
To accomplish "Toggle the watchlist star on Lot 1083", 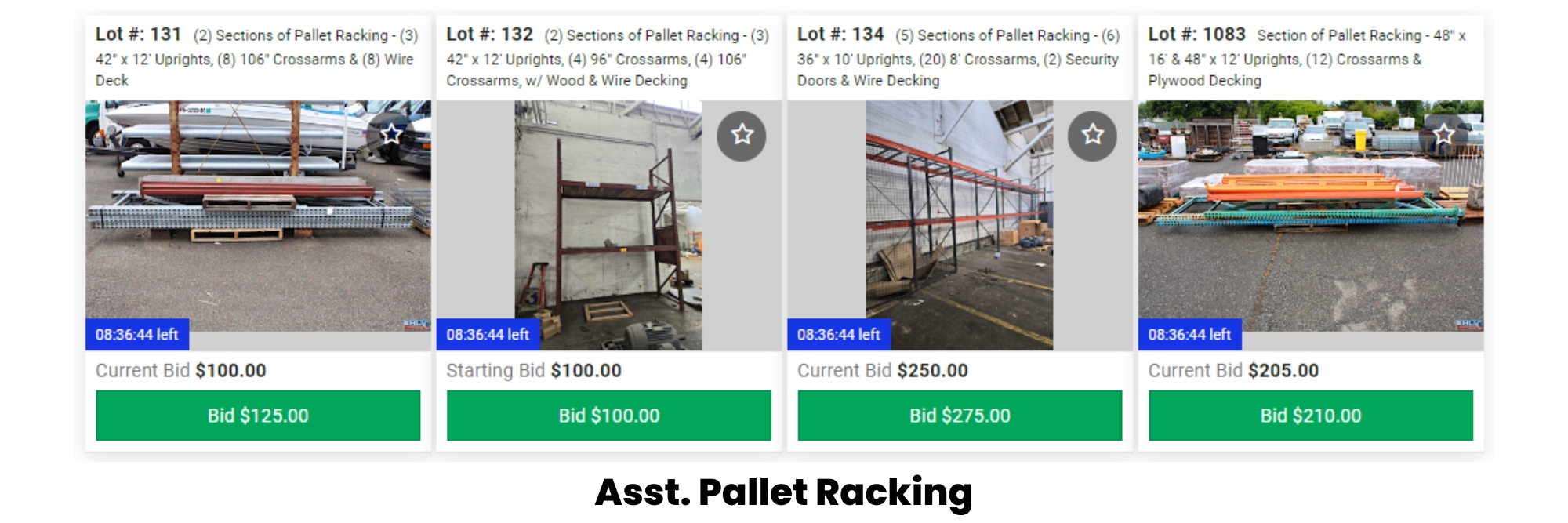I will click(1443, 136).
